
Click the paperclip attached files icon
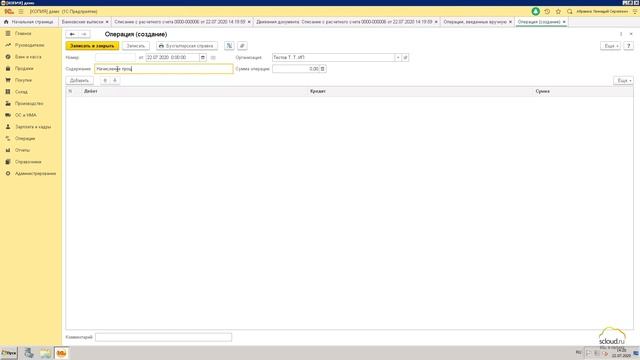point(242,46)
